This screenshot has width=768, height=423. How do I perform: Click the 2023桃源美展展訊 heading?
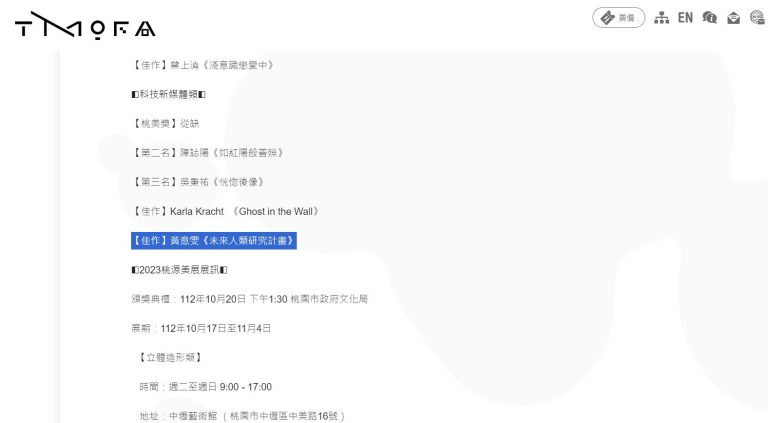click(x=179, y=270)
